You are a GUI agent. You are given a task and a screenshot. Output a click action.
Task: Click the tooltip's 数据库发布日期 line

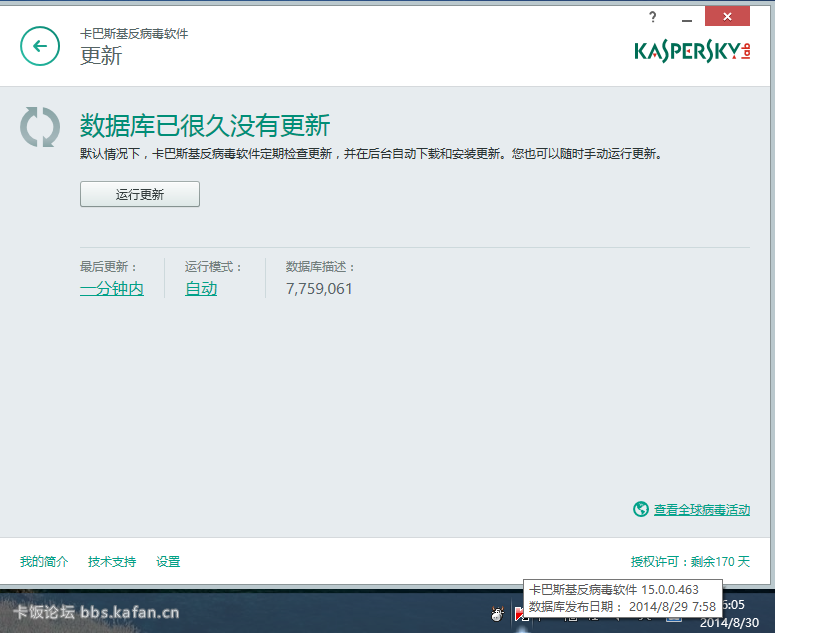coord(622,606)
